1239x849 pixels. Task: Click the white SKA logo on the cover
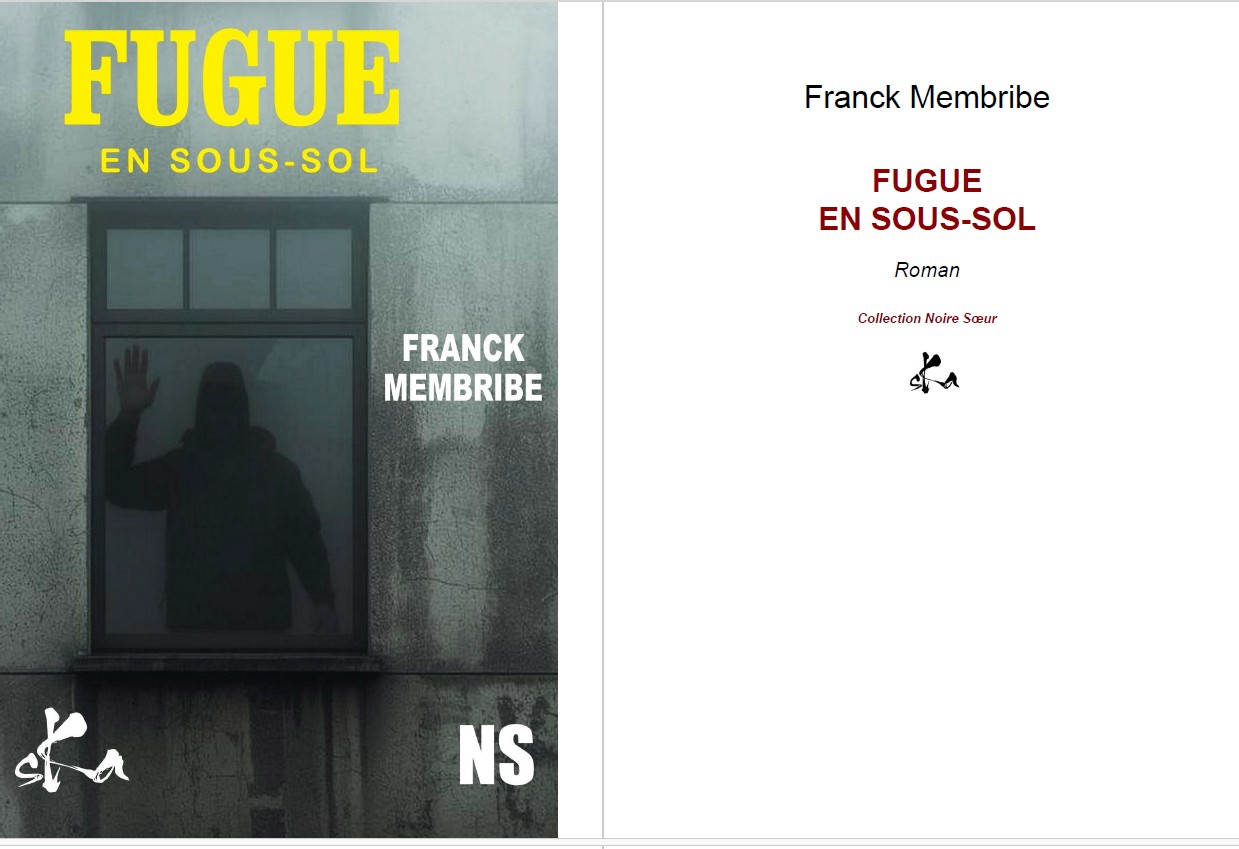click(72, 750)
